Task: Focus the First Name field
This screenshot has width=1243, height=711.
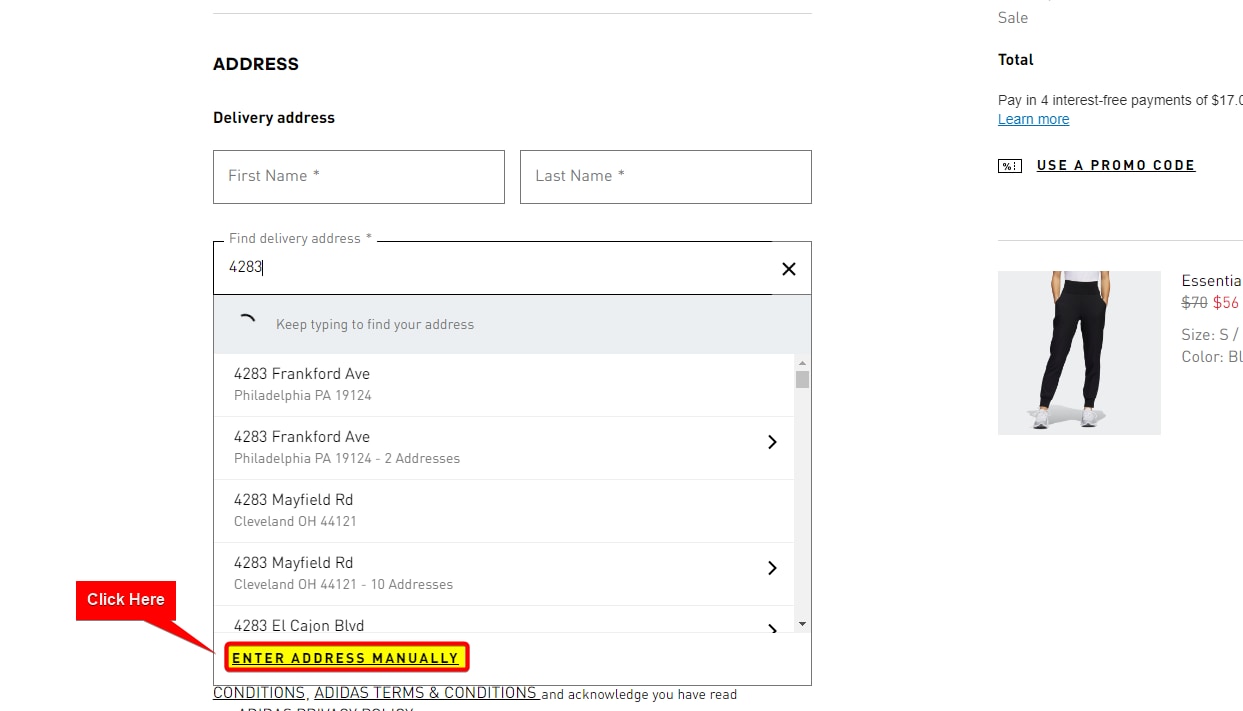Action: (x=359, y=177)
